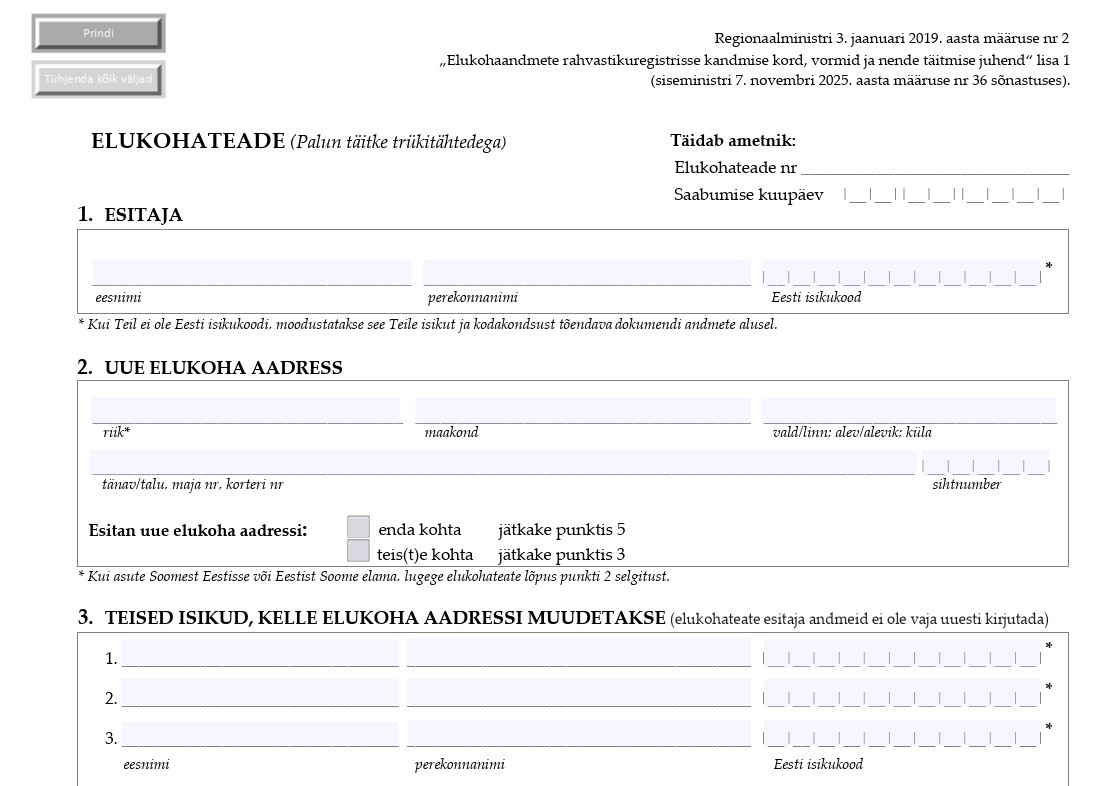
Task: Click row 1 isikukood boxes in section 3
Action: click(900, 657)
